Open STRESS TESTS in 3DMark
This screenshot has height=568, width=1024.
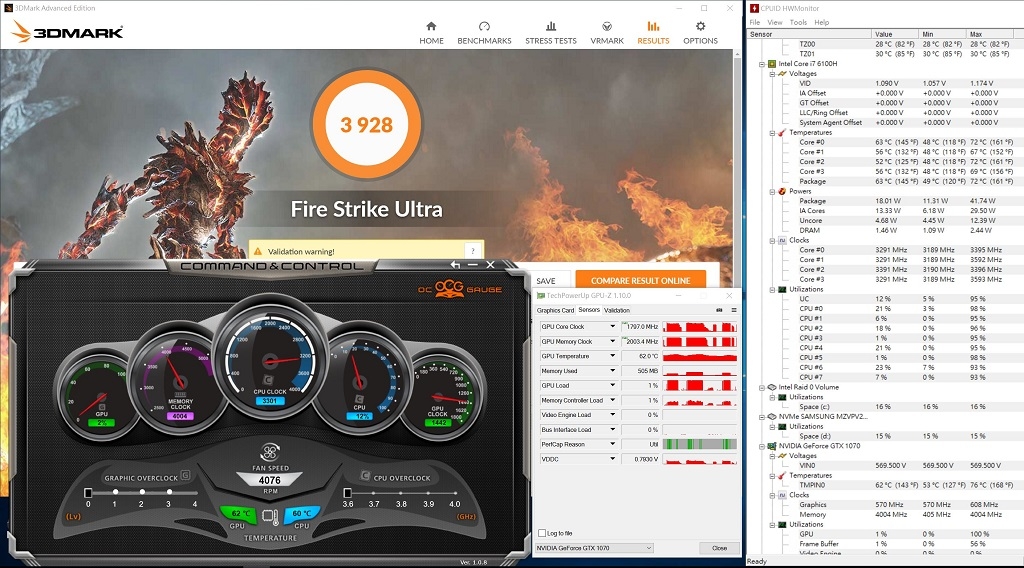[551, 33]
